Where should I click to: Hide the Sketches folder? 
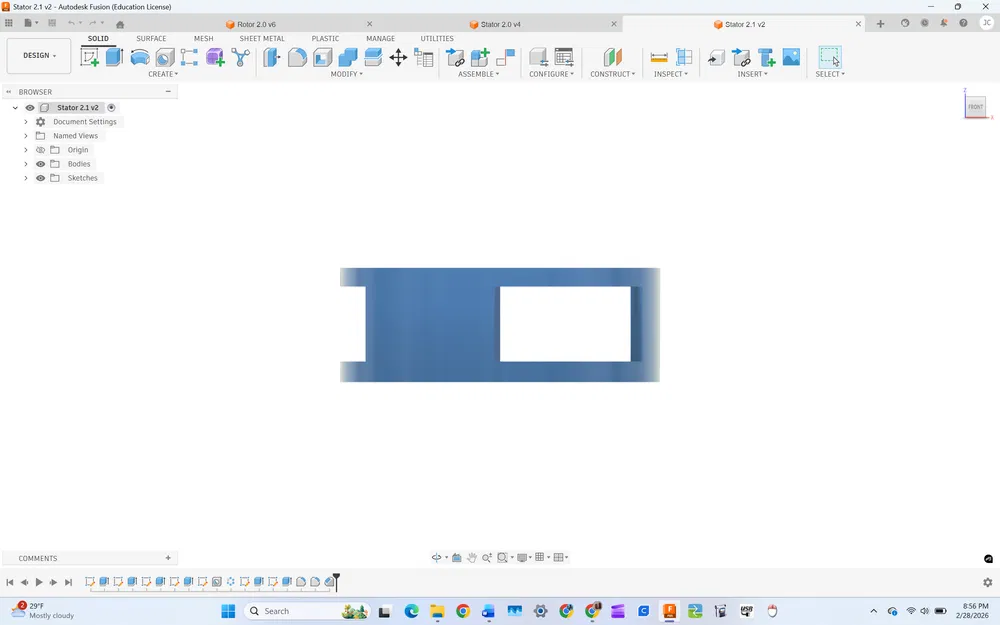pyautogui.click(x=40, y=178)
